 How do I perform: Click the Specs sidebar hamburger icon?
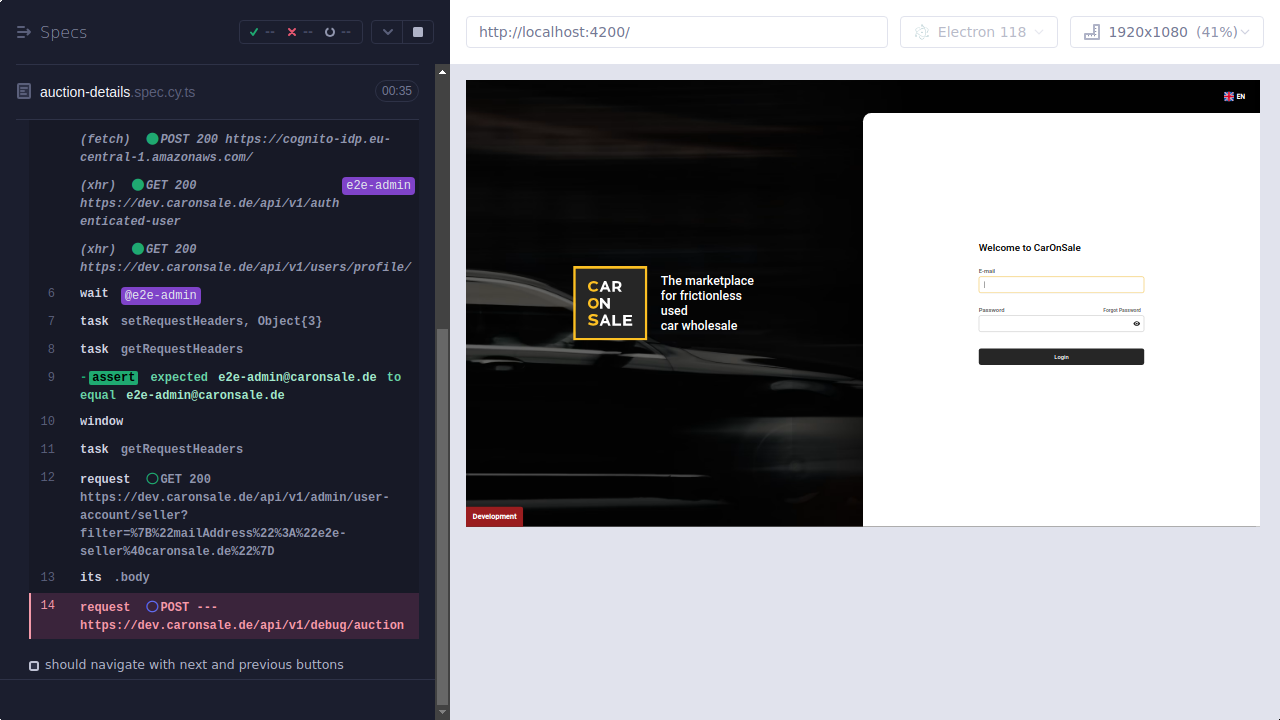coord(23,31)
